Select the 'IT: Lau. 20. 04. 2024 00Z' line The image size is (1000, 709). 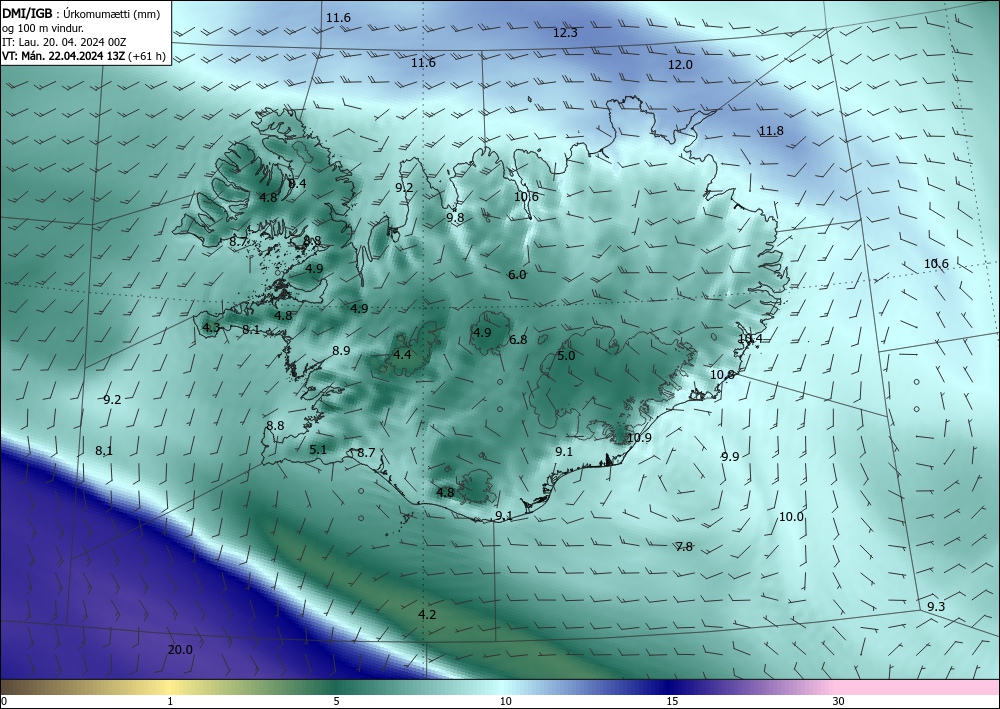(x=64, y=42)
